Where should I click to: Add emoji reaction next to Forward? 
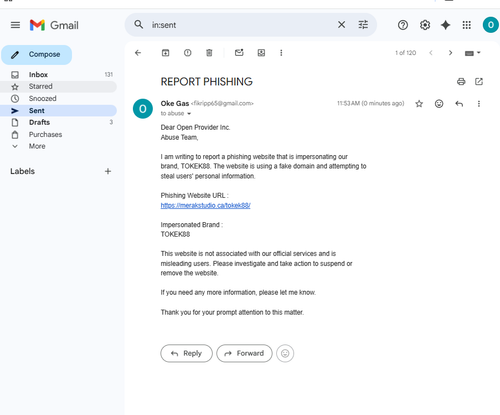[285, 353]
